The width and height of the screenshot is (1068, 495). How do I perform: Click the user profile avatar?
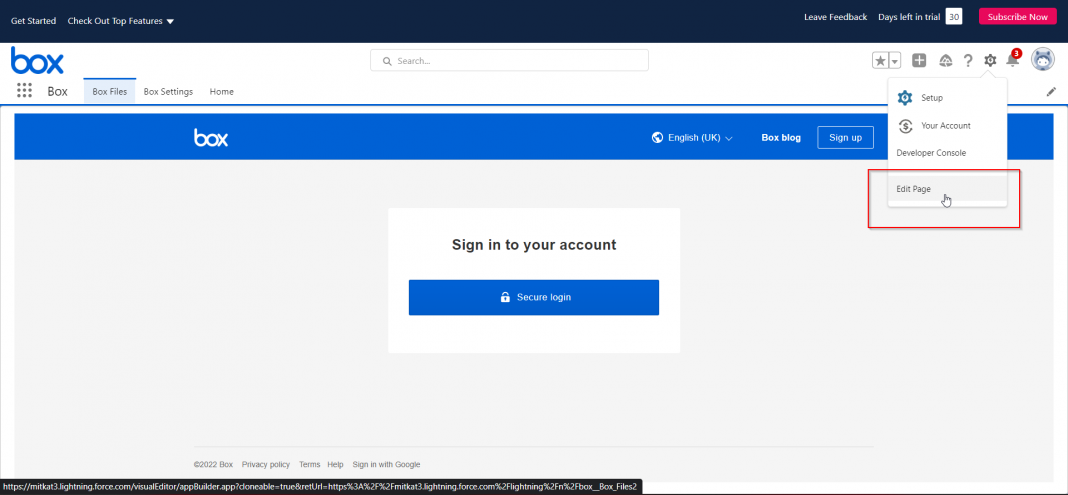click(x=1042, y=60)
